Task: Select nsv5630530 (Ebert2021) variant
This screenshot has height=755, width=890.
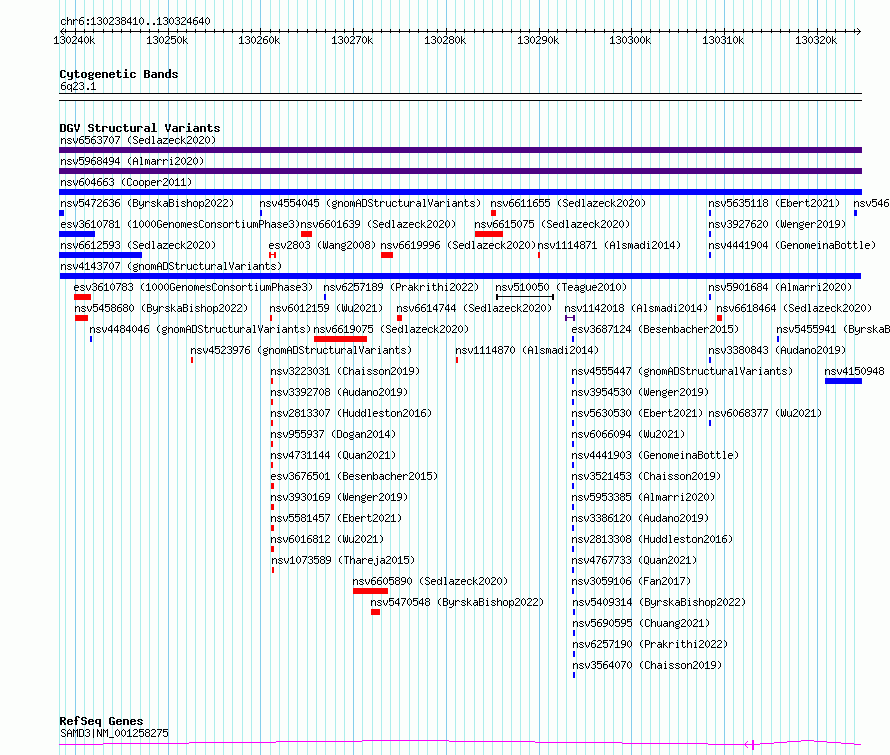Action: [x=637, y=413]
